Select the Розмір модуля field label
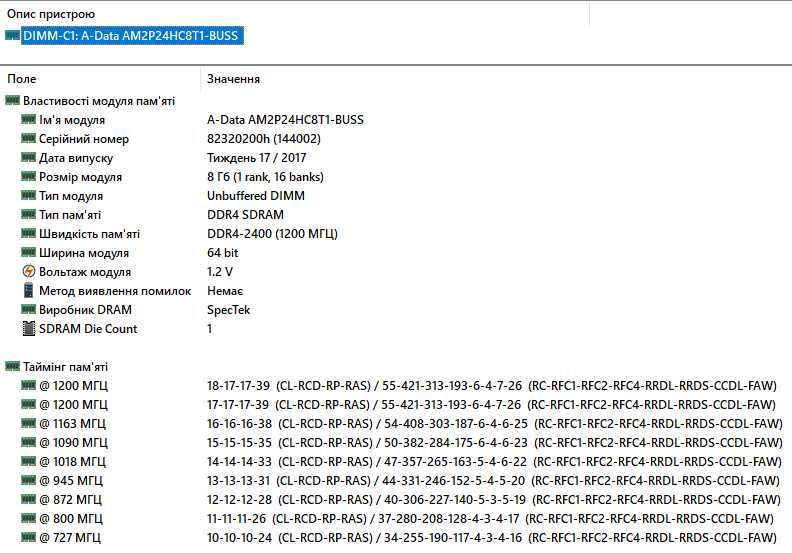 pos(80,177)
